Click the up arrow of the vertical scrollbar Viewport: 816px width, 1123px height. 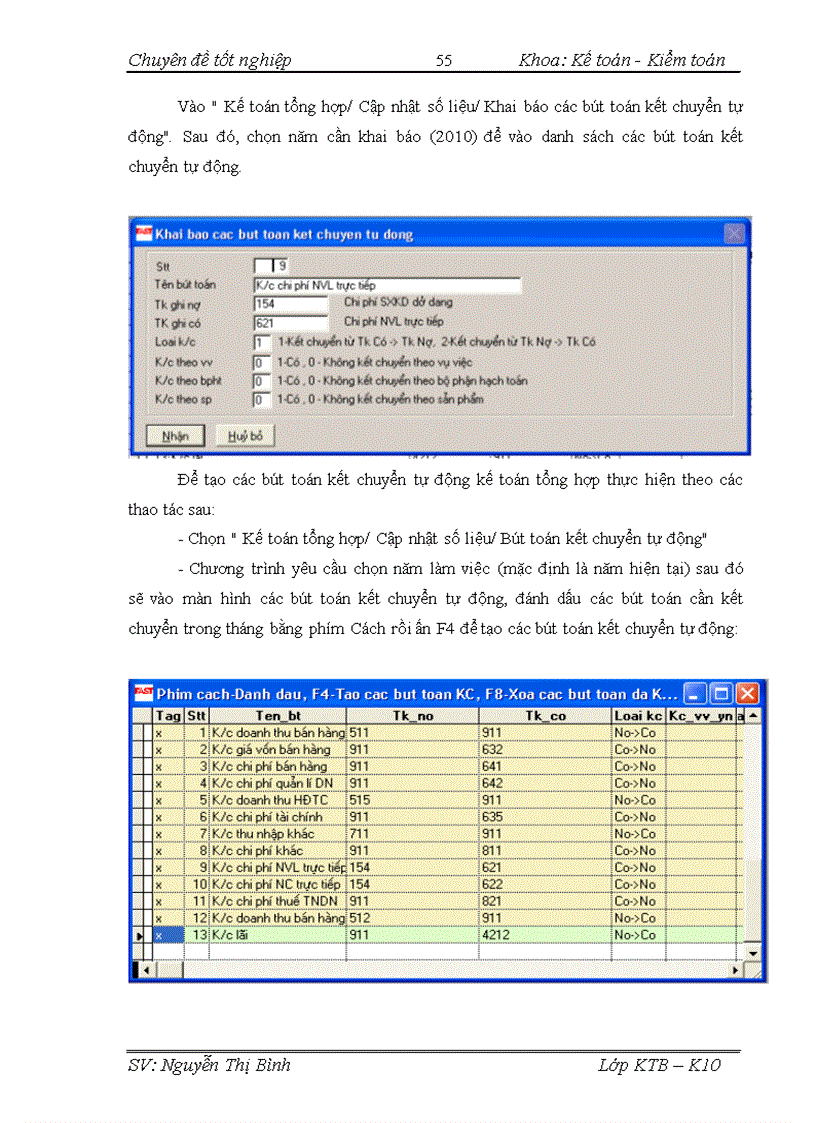[752, 715]
